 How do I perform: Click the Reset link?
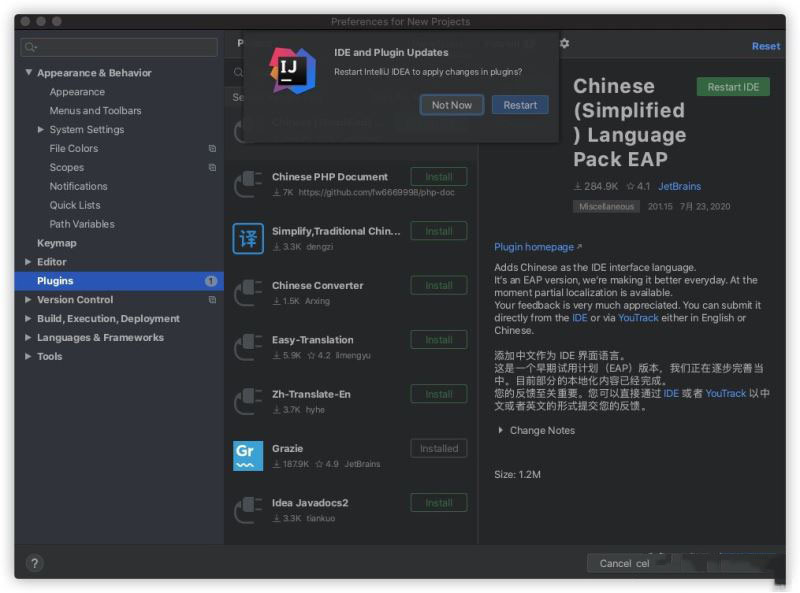766,46
